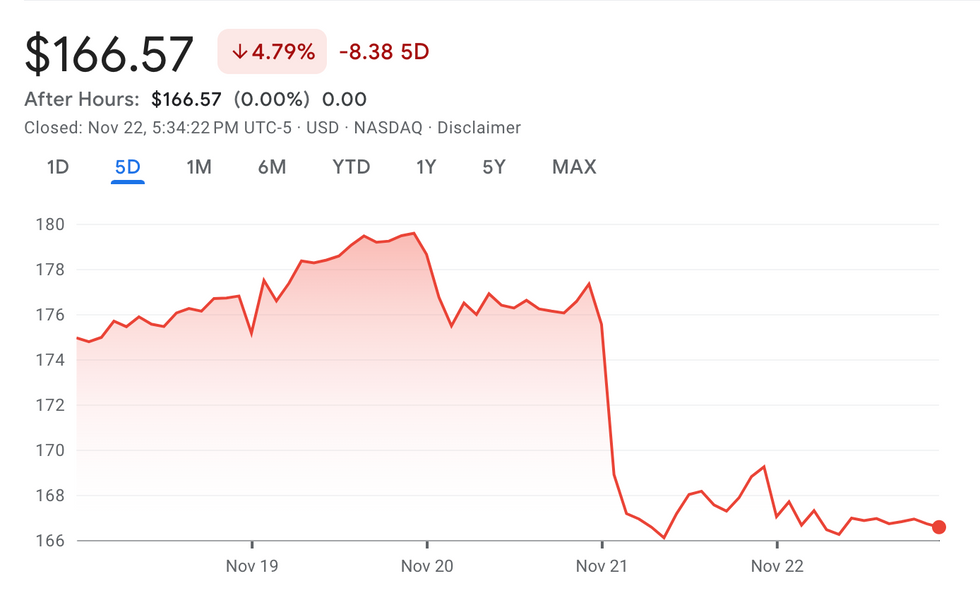
Task: Click the After Hours price value
Action: coord(186,99)
